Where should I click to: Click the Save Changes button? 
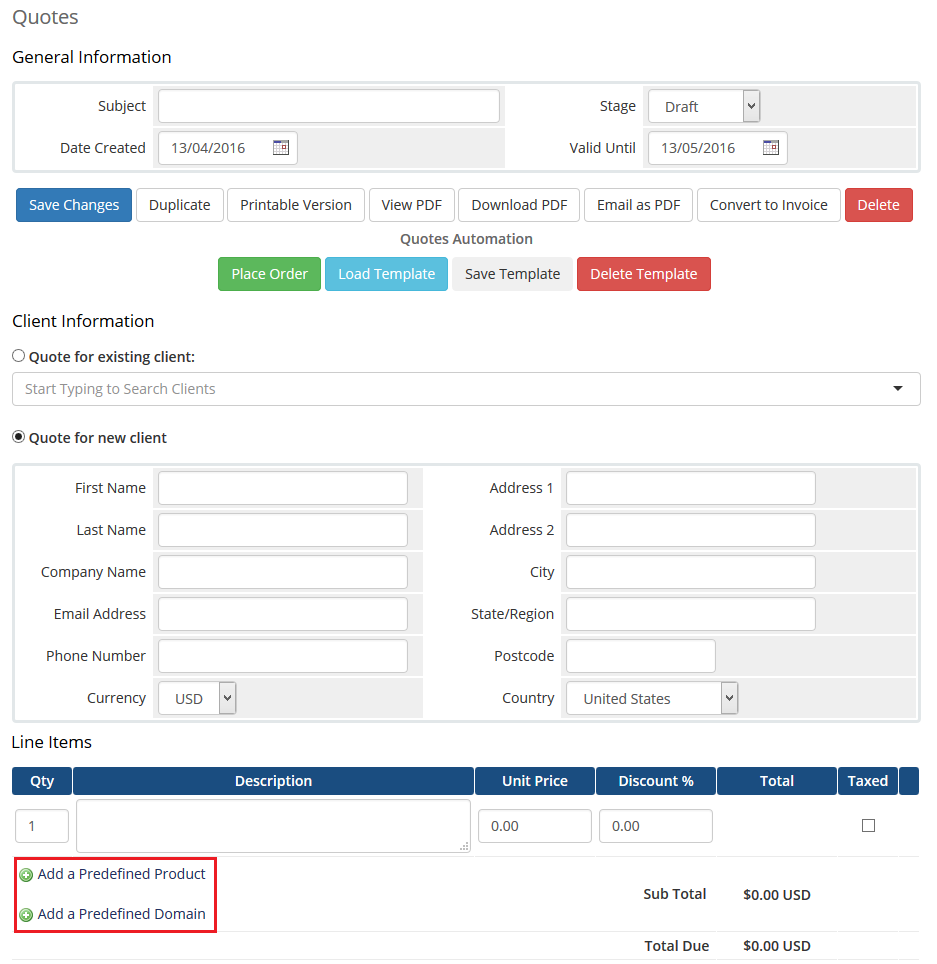pos(74,205)
